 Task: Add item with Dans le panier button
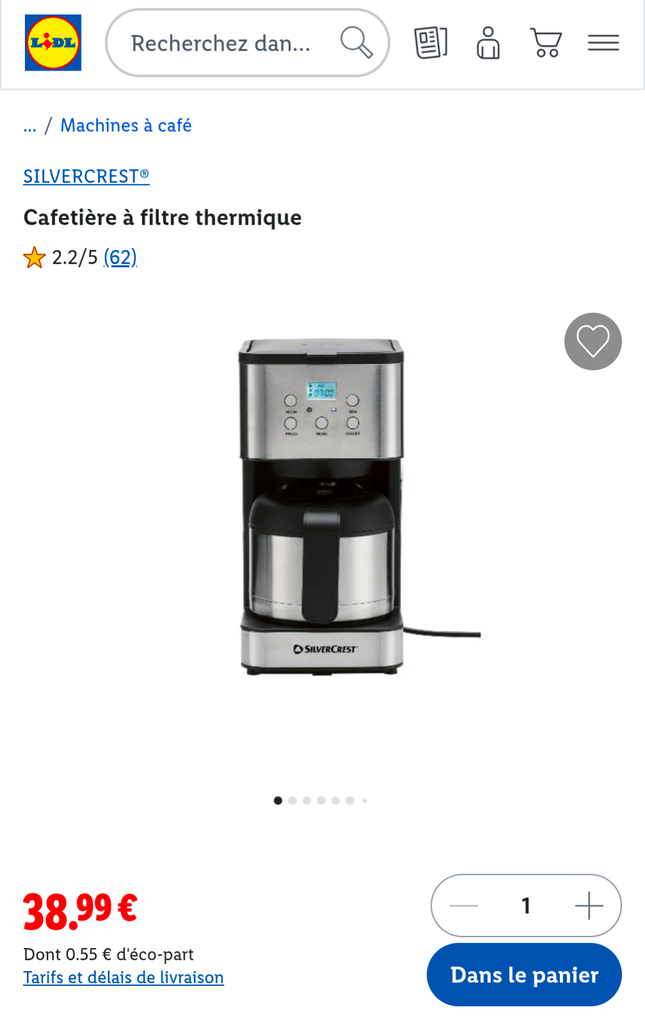524,975
